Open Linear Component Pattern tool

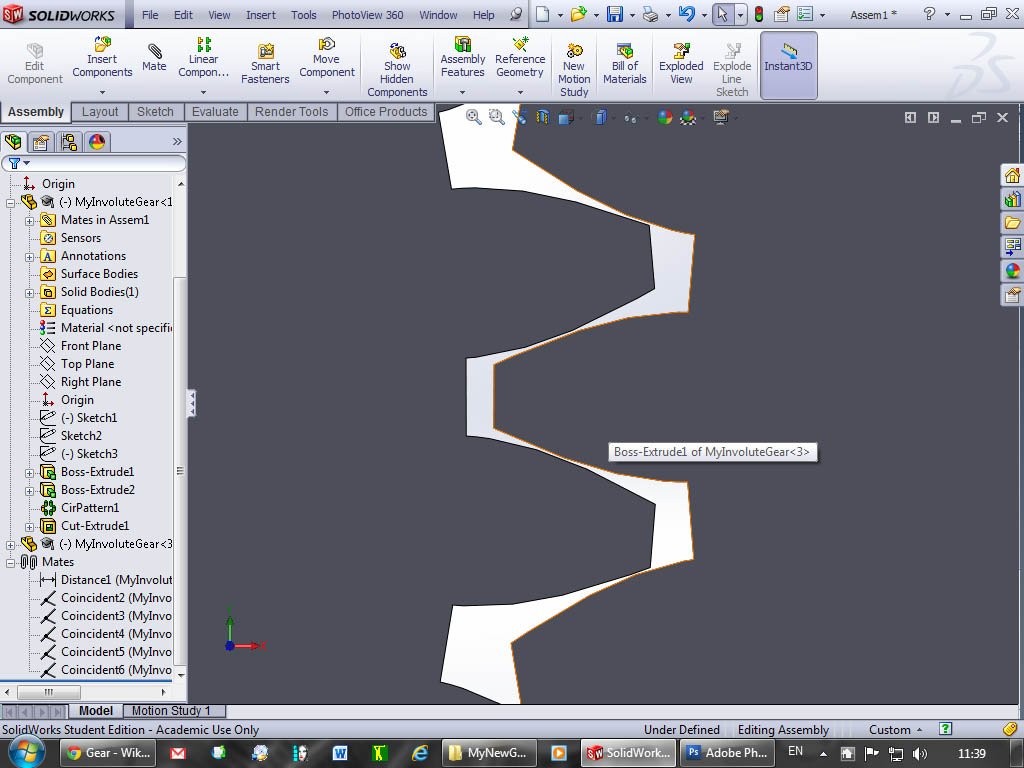tap(204, 59)
